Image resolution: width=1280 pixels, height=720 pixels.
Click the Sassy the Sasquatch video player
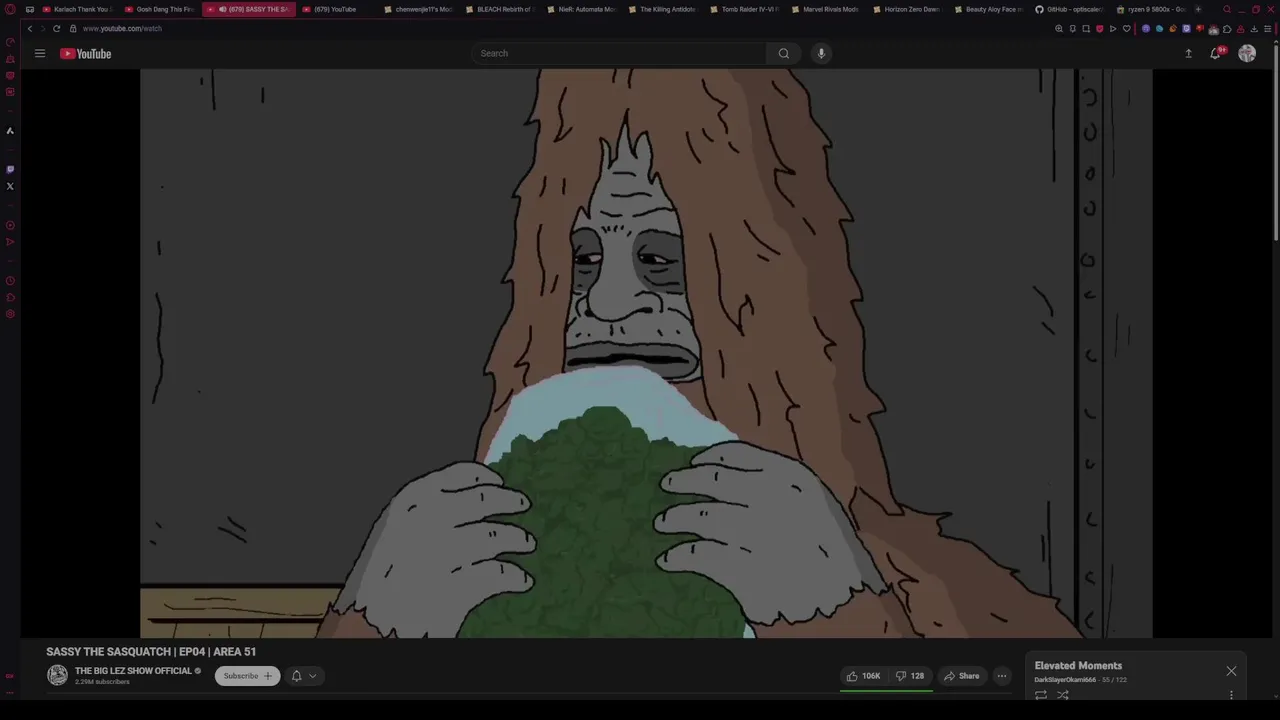pos(646,353)
